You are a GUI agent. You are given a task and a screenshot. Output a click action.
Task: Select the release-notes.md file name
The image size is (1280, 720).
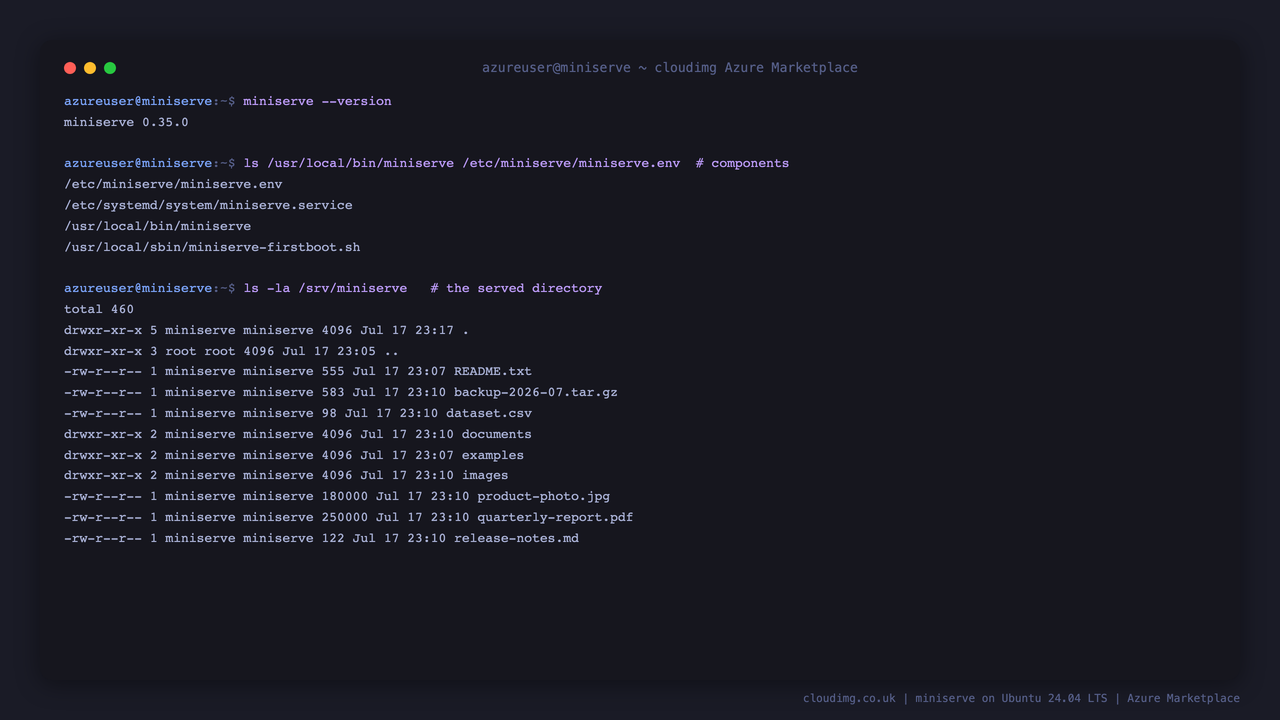click(x=516, y=538)
